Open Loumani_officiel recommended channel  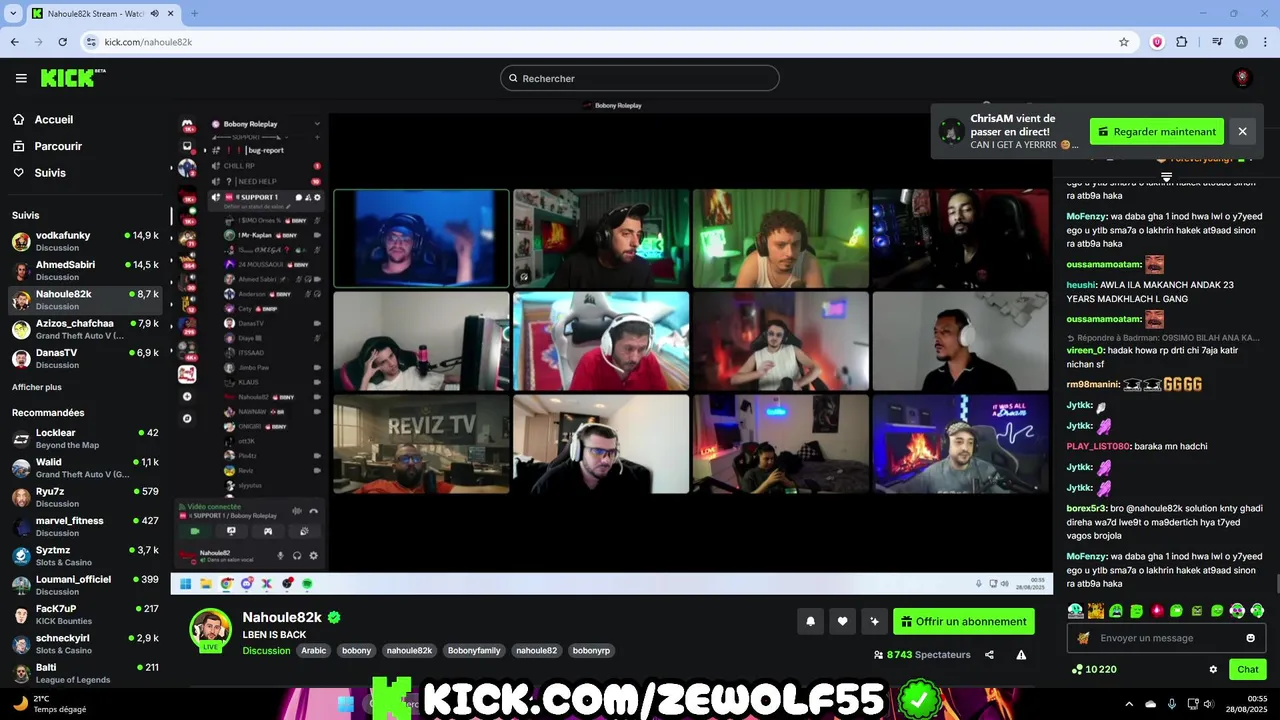[85, 584]
